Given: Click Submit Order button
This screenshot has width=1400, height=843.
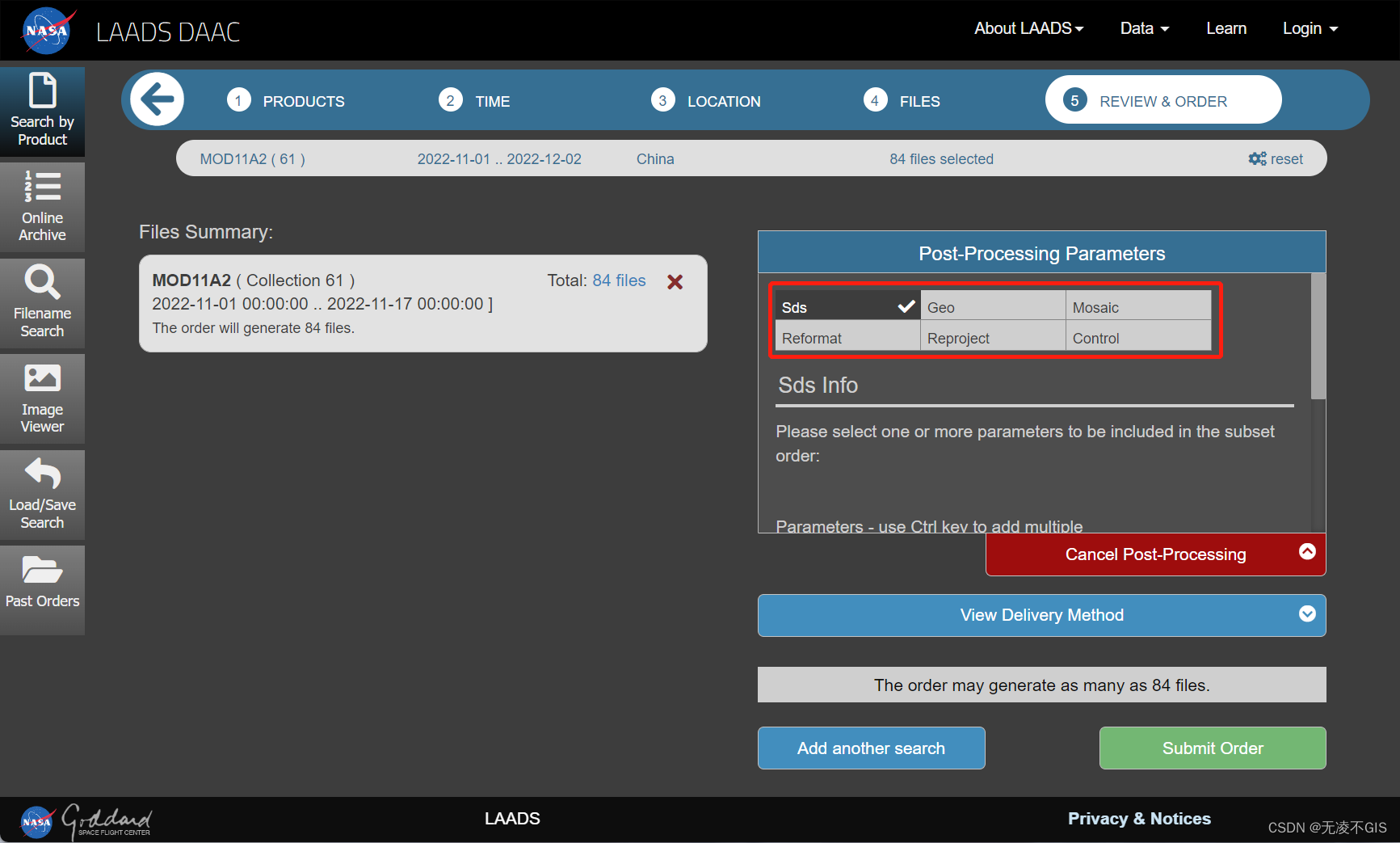Looking at the screenshot, I should tap(1212, 748).
